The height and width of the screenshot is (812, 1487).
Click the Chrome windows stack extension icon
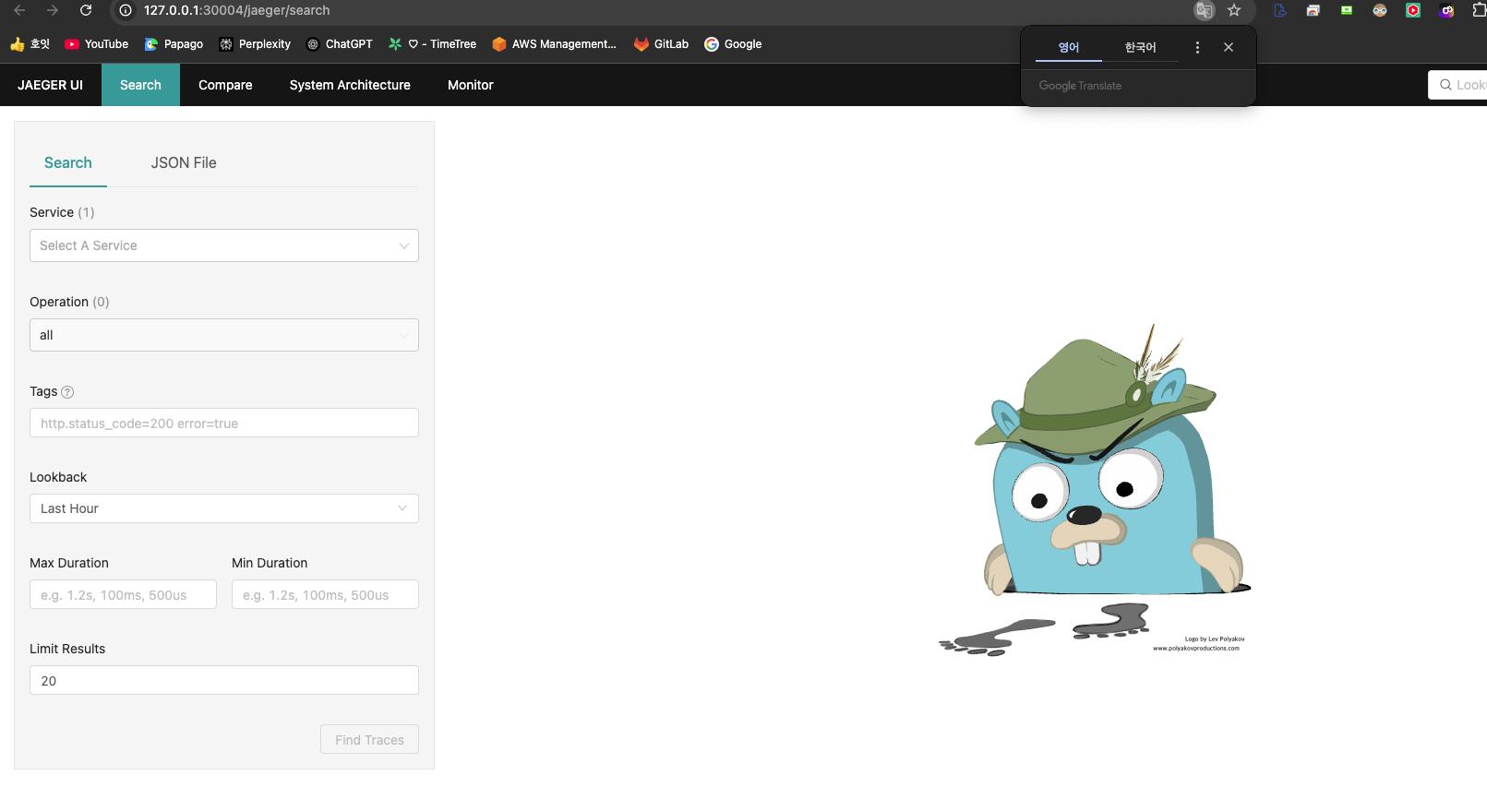[1313, 10]
